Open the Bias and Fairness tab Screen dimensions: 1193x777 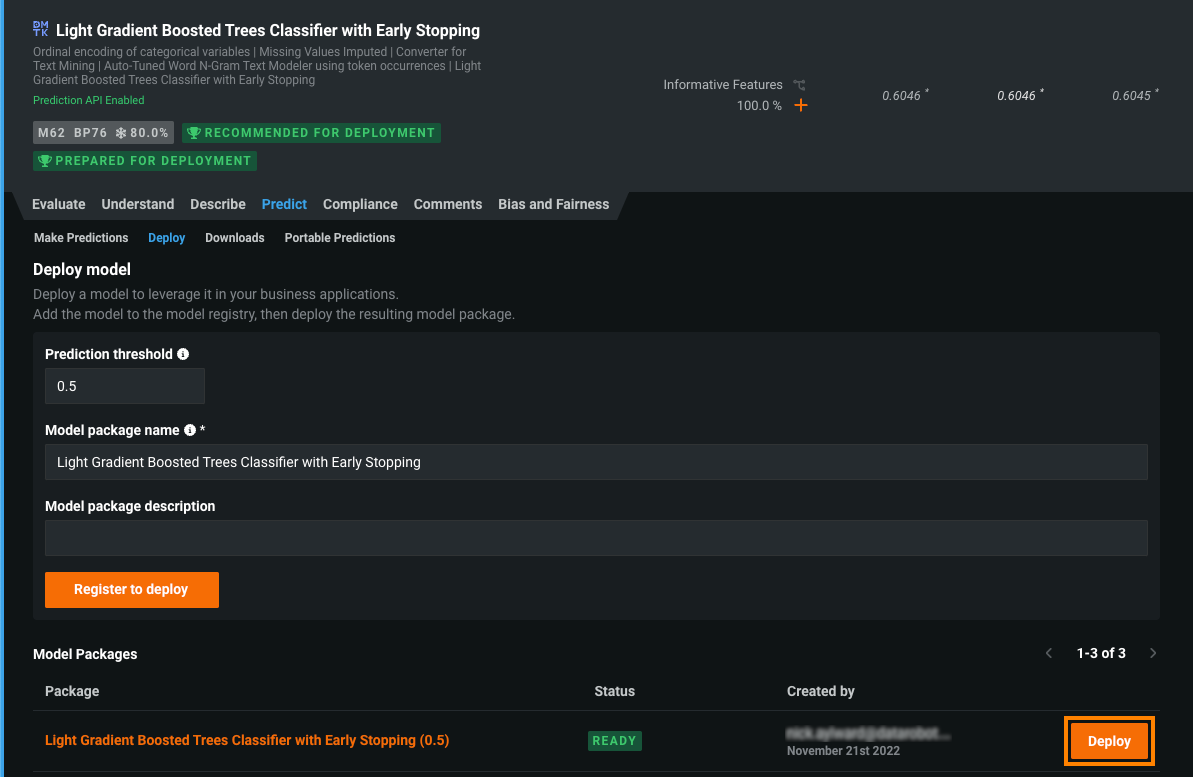pyautogui.click(x=553, y=204)
